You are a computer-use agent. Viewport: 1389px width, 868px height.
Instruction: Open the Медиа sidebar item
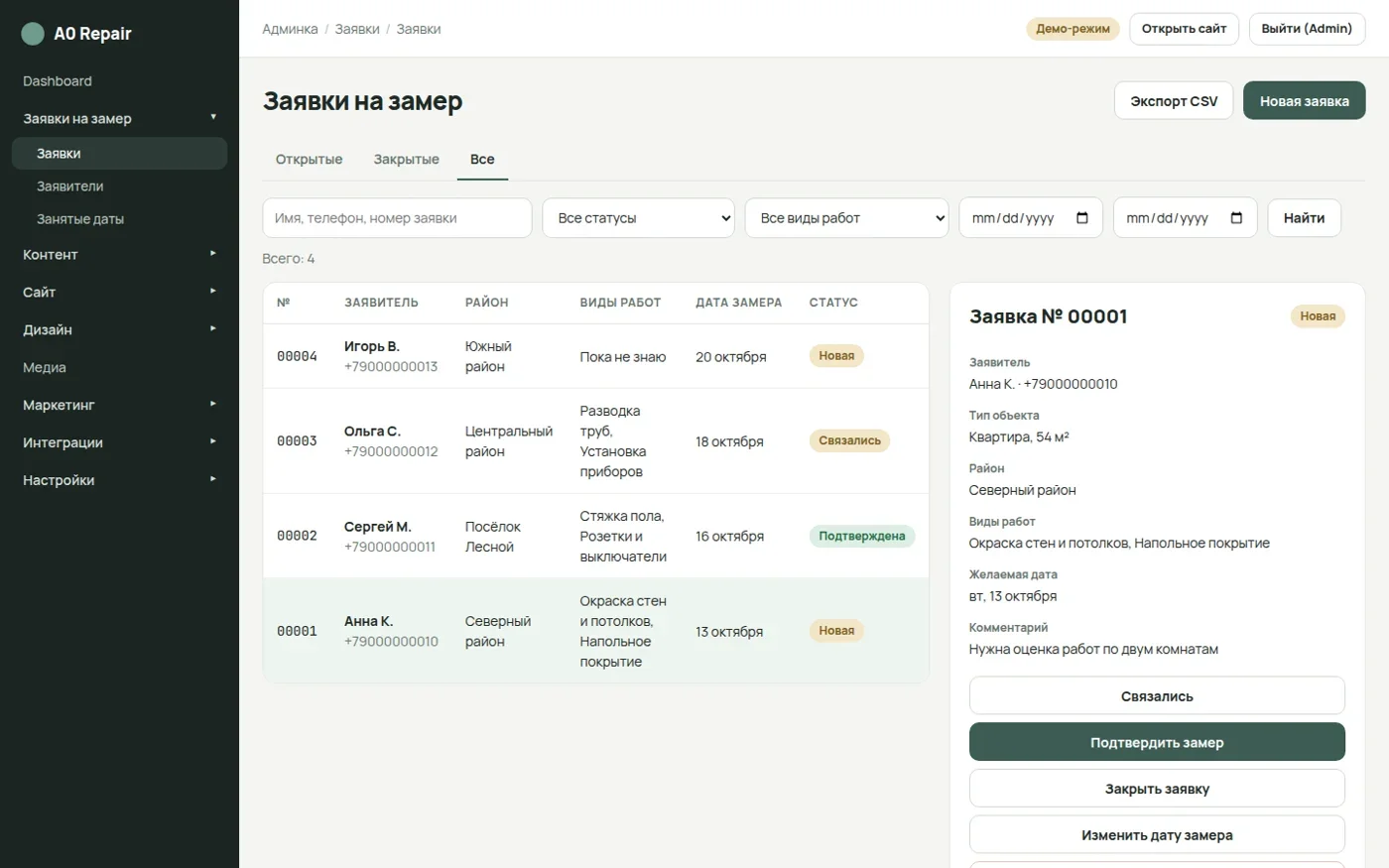coord(119,368)
